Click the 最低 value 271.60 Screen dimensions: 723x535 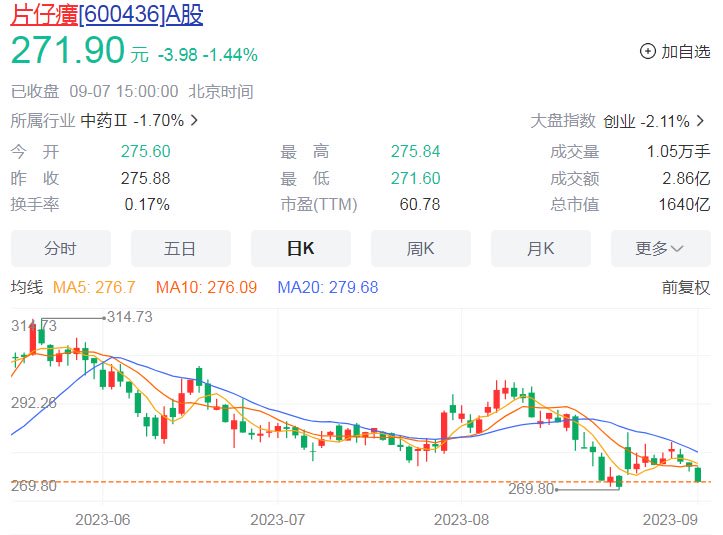coord(415,178)
